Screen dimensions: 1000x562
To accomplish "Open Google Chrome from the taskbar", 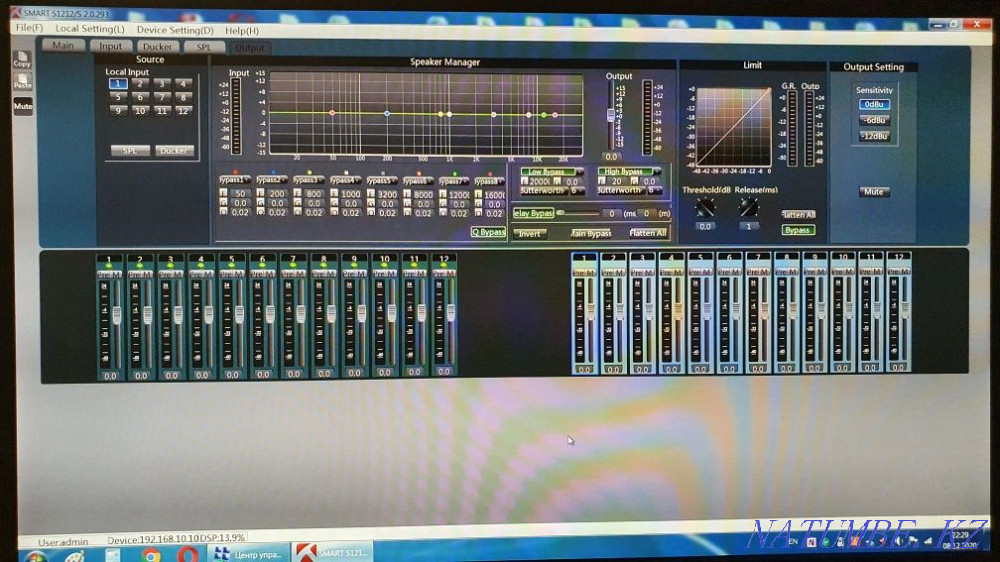I will (x=151, y=552).
